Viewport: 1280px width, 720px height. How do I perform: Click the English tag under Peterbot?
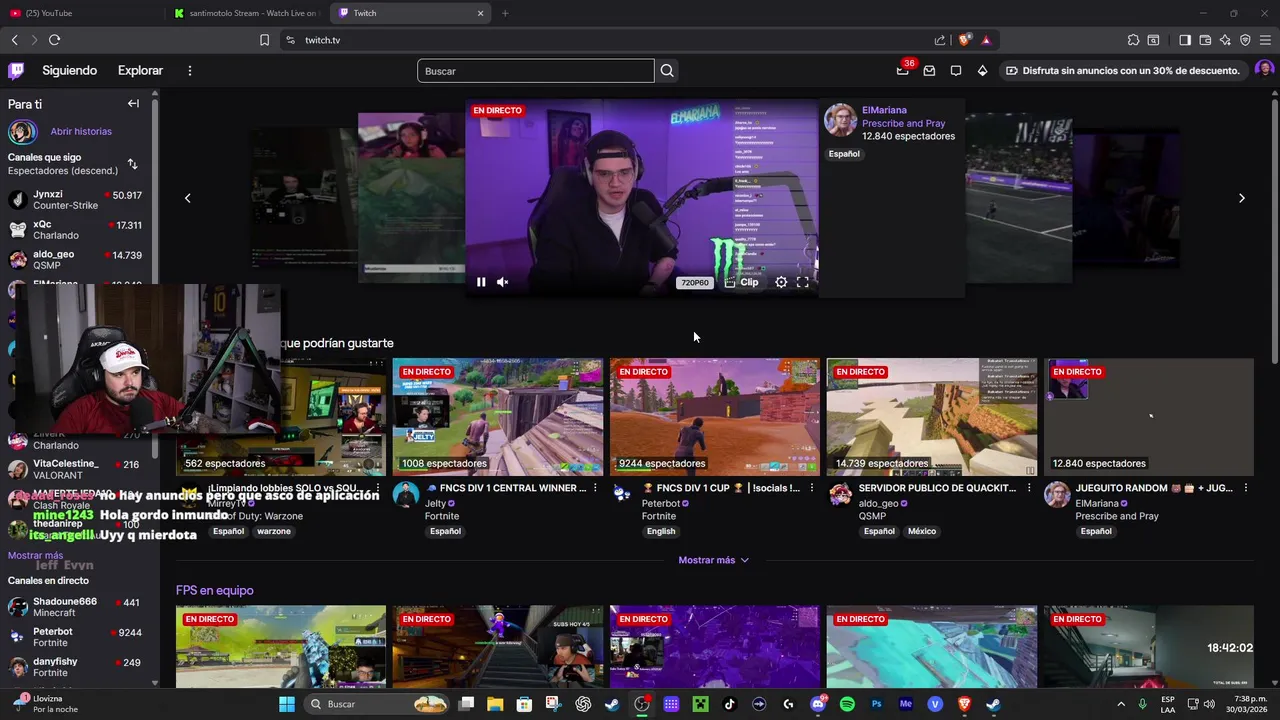(661, 531)
